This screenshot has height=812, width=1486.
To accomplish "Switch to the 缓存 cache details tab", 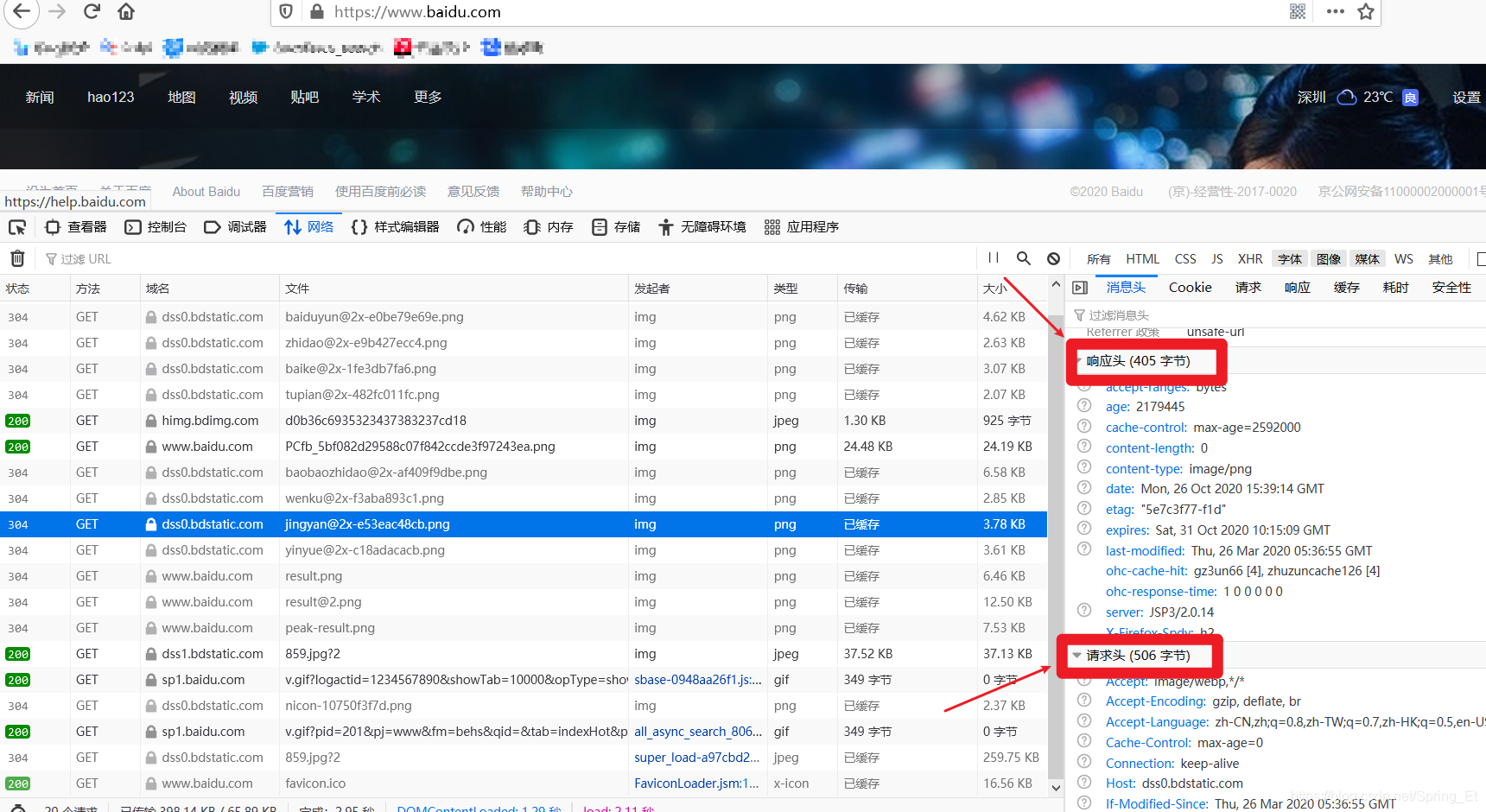I will click(x=1346, y=288).
